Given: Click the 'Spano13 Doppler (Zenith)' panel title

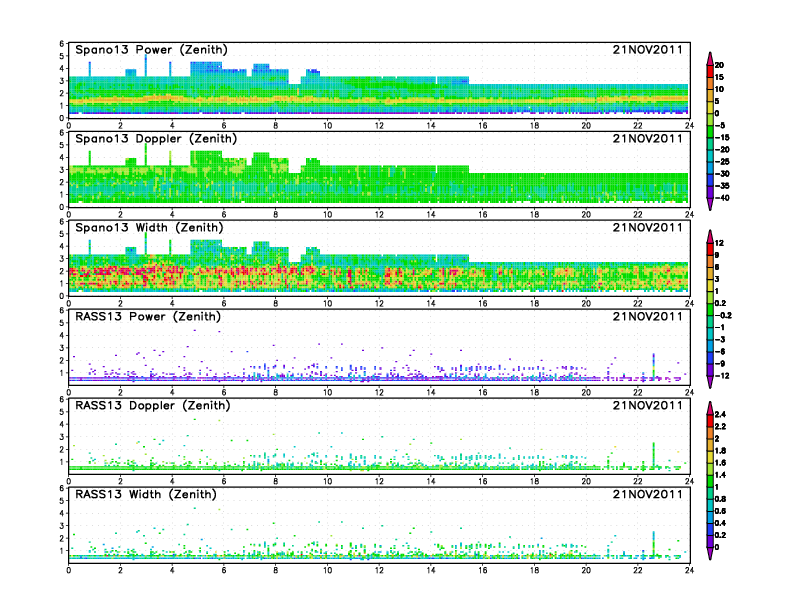Looking at the screenshot, I should coord(156,139).
